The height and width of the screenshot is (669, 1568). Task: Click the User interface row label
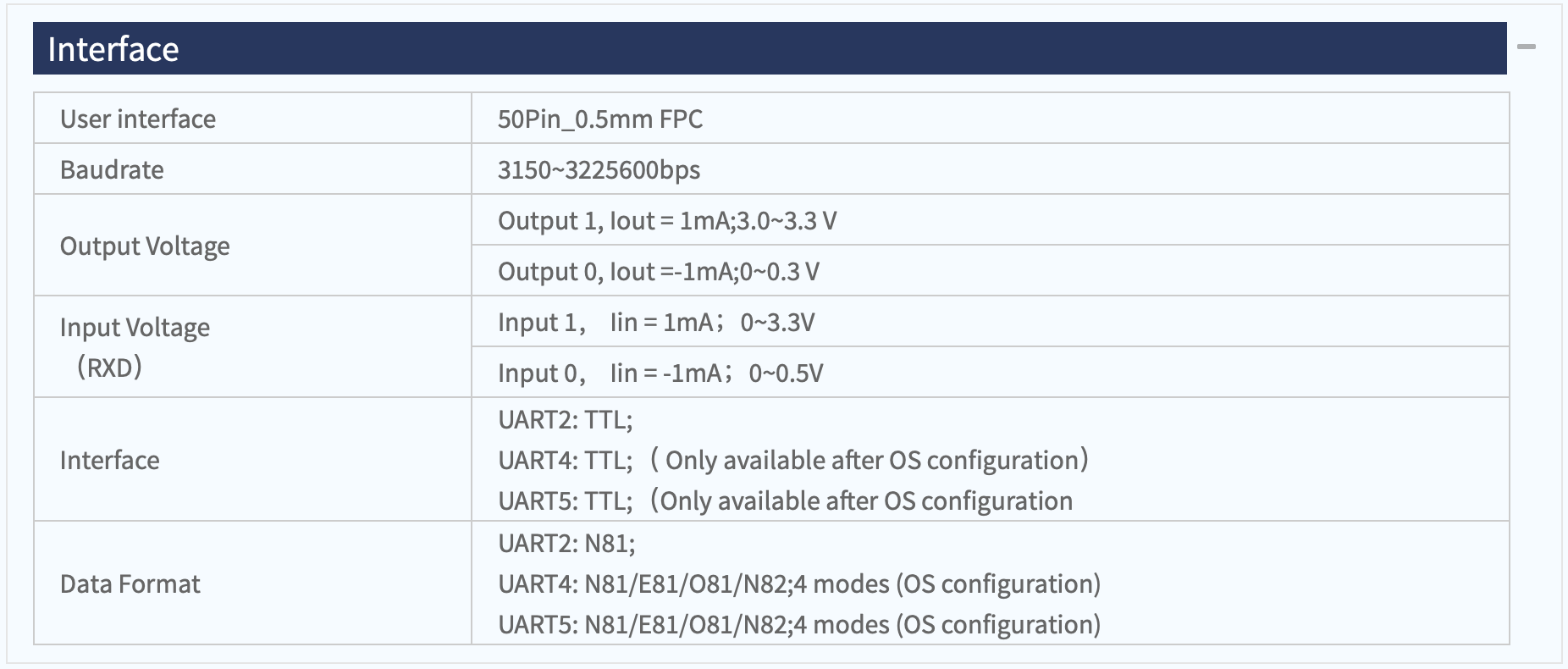click(138, 119)
